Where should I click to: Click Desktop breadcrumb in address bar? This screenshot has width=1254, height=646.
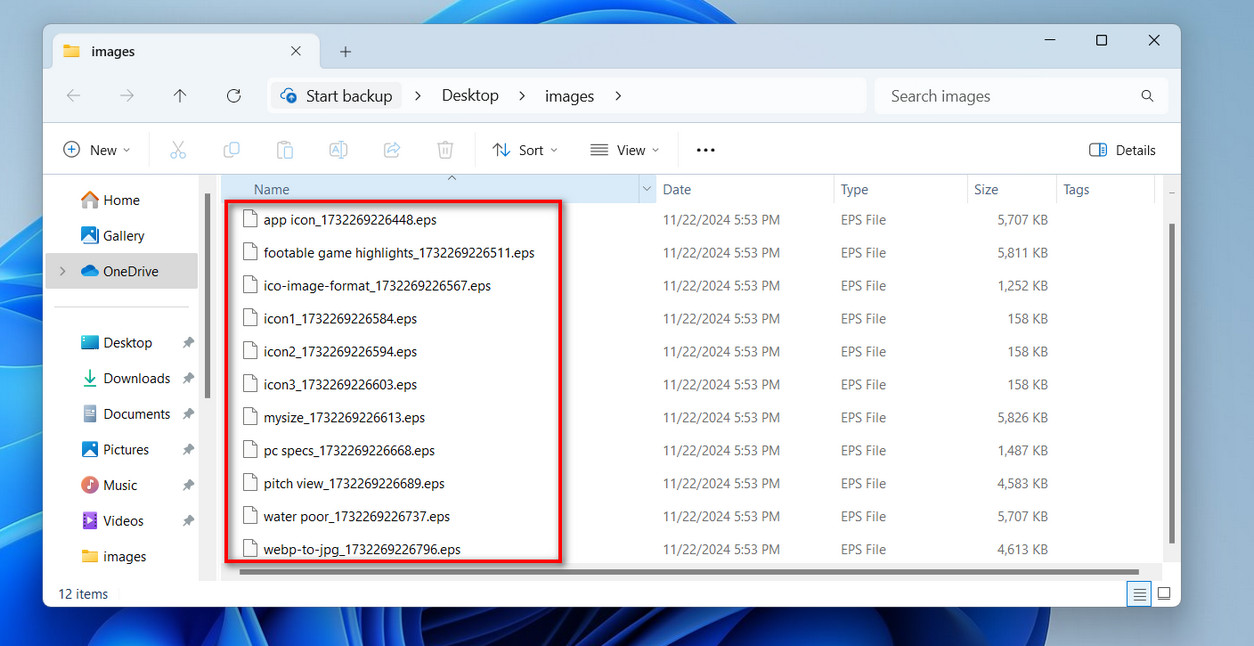470,96
